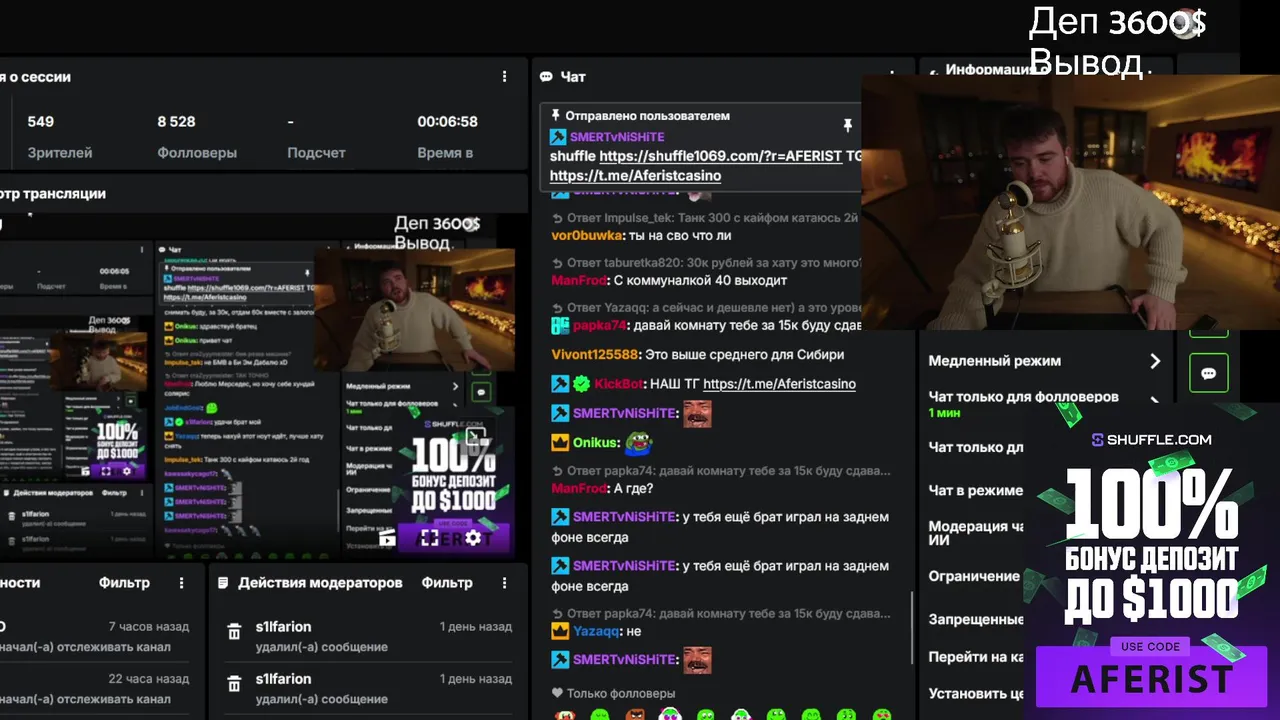The width and height of the screenshot is (1280, 720).
Task: Open the session info three-dot menu
Action: [x=504, y=77]
